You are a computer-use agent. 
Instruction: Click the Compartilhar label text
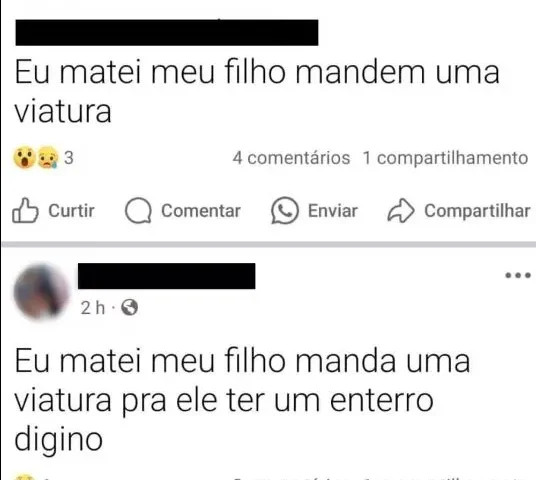coord(477,211)
